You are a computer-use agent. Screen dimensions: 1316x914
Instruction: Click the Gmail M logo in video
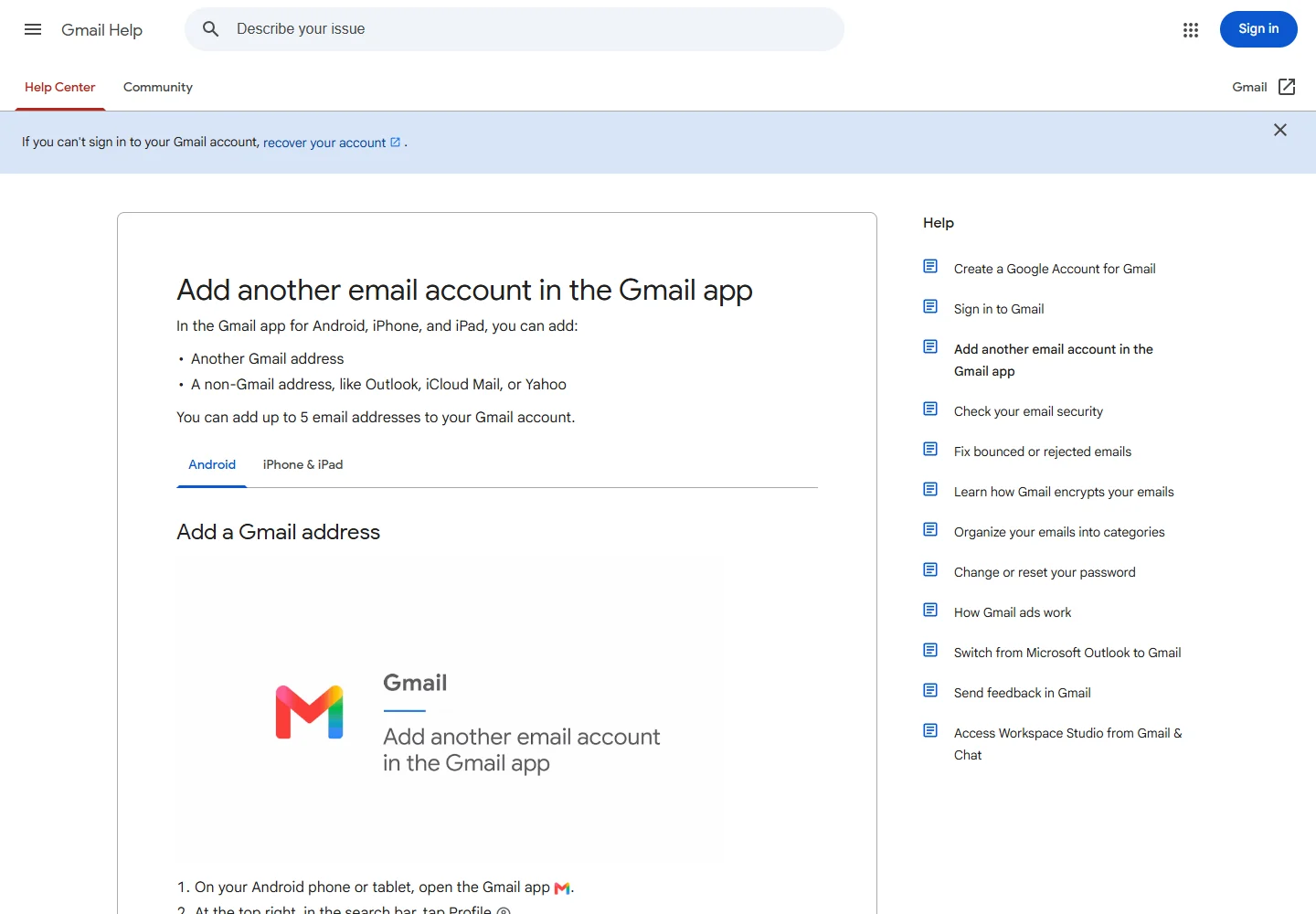[x=310, y=712]
